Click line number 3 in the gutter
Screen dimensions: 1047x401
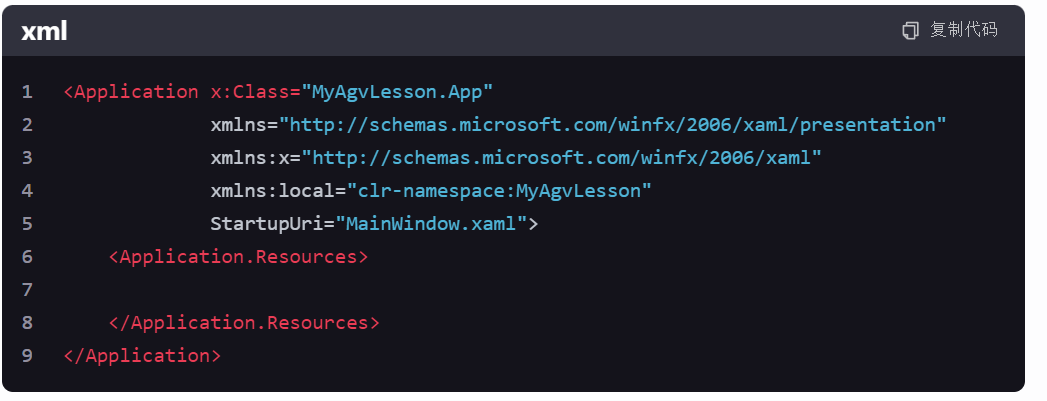(x=27, y=158)
